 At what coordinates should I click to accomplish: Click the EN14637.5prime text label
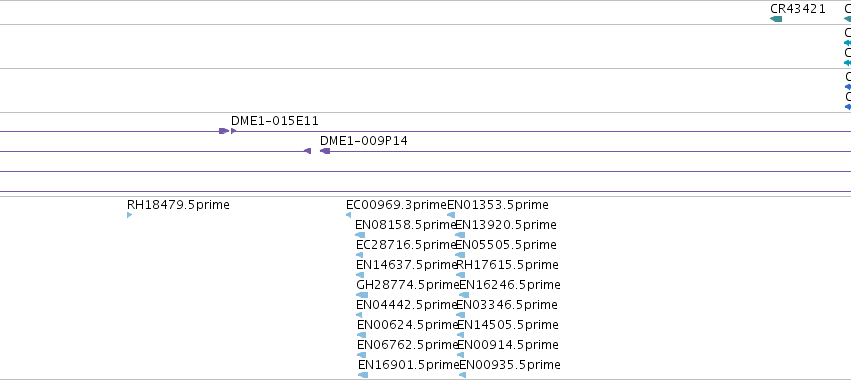point(407,265)
